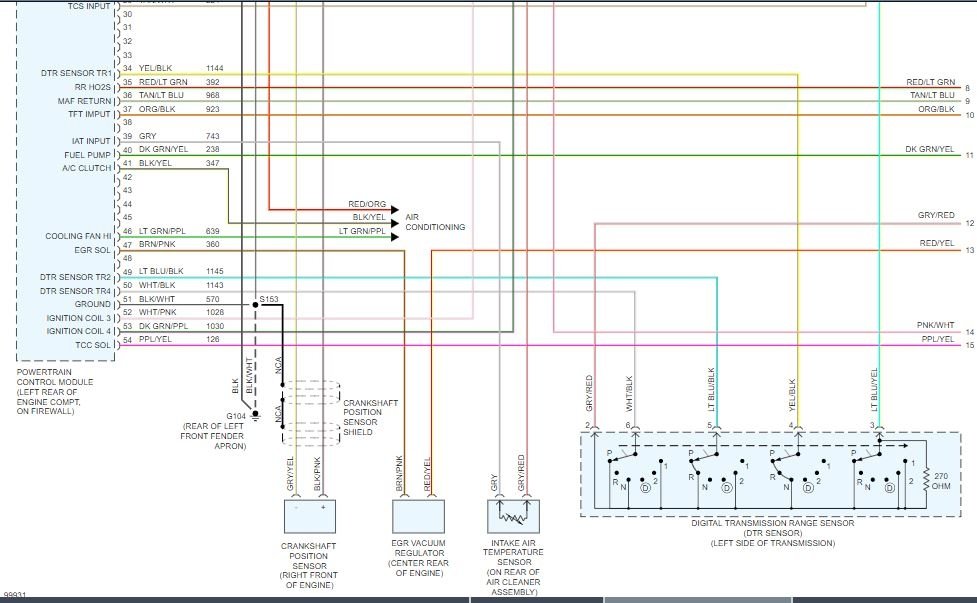Click the AIR CONDITIONING label
This screenshot has height=603, width=977.
(435, 222)
